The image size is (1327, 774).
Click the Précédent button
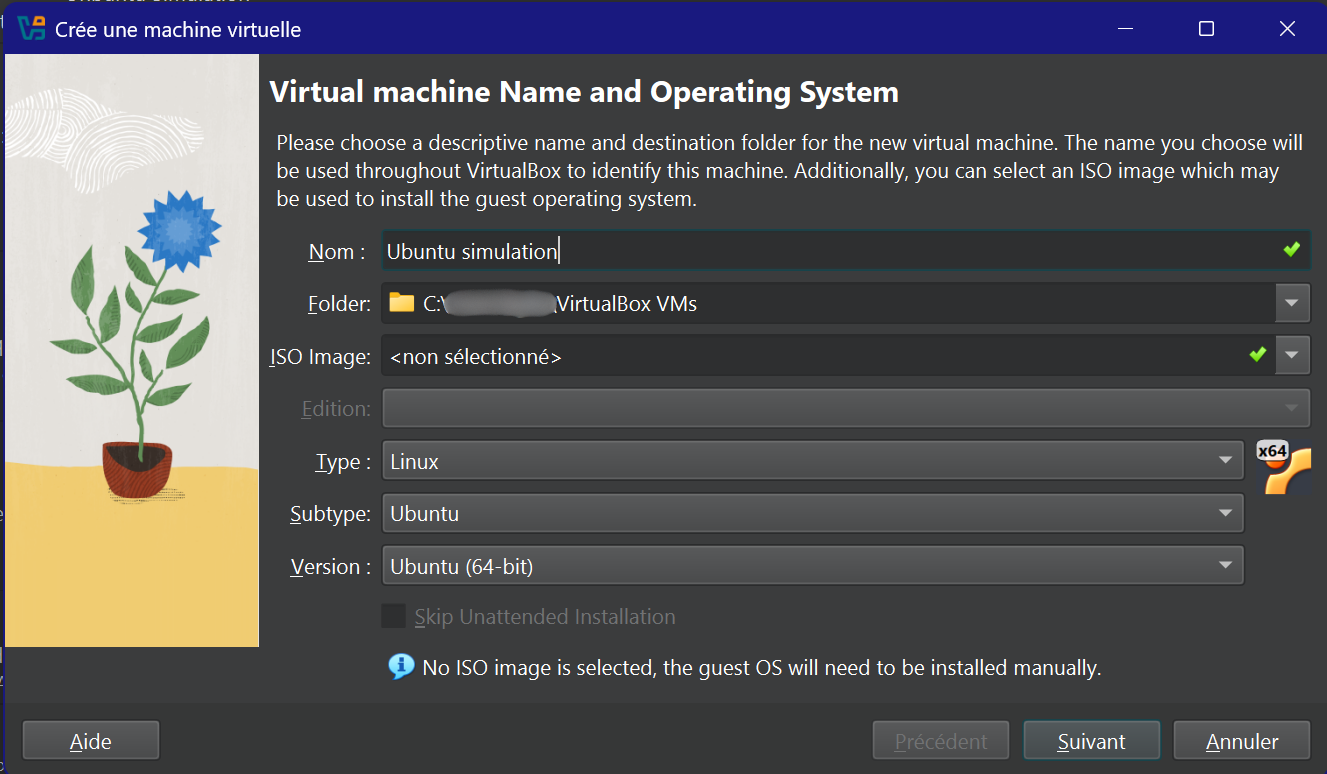[940, 740]
